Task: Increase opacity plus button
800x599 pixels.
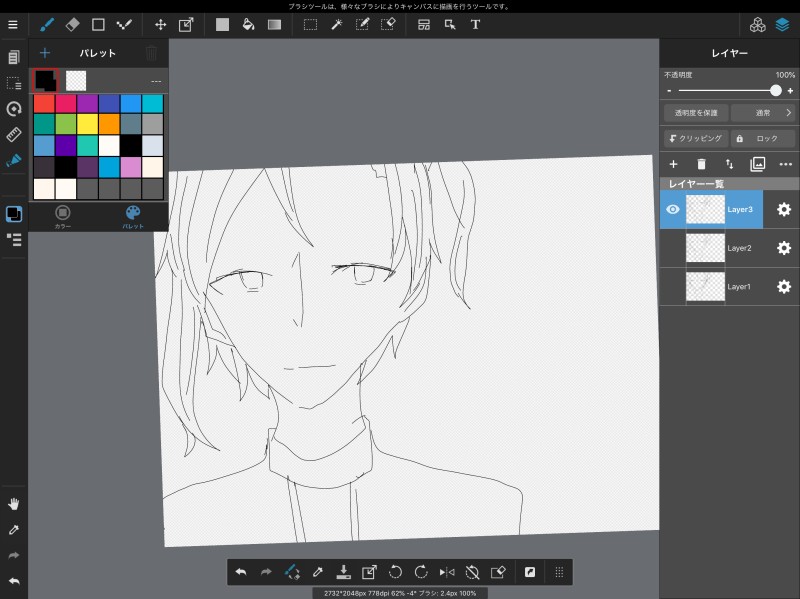Action: (790, 91)
